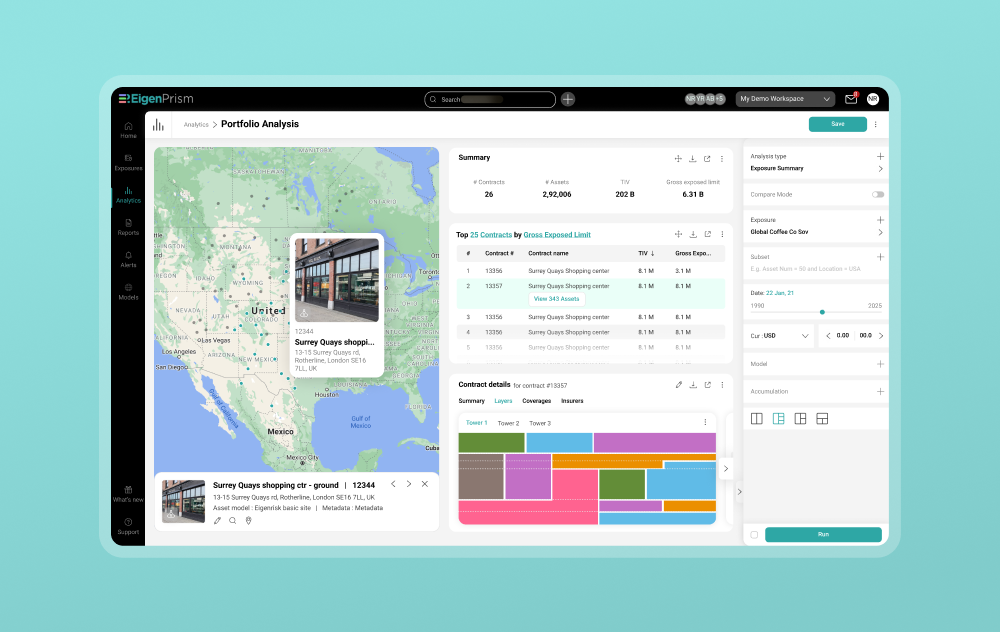The width and height of the screenshot is (1000, 632).
Task: Click the mail notifications icon
Action: (851, 99)
